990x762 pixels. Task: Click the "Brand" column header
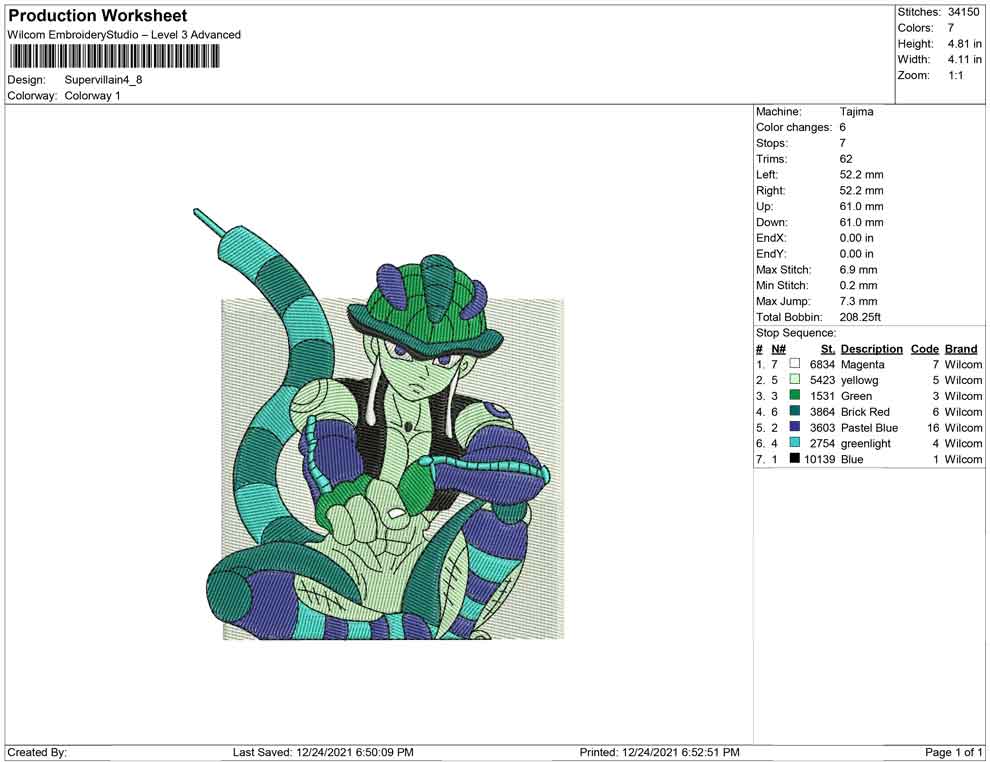click(x=961, y=349)
